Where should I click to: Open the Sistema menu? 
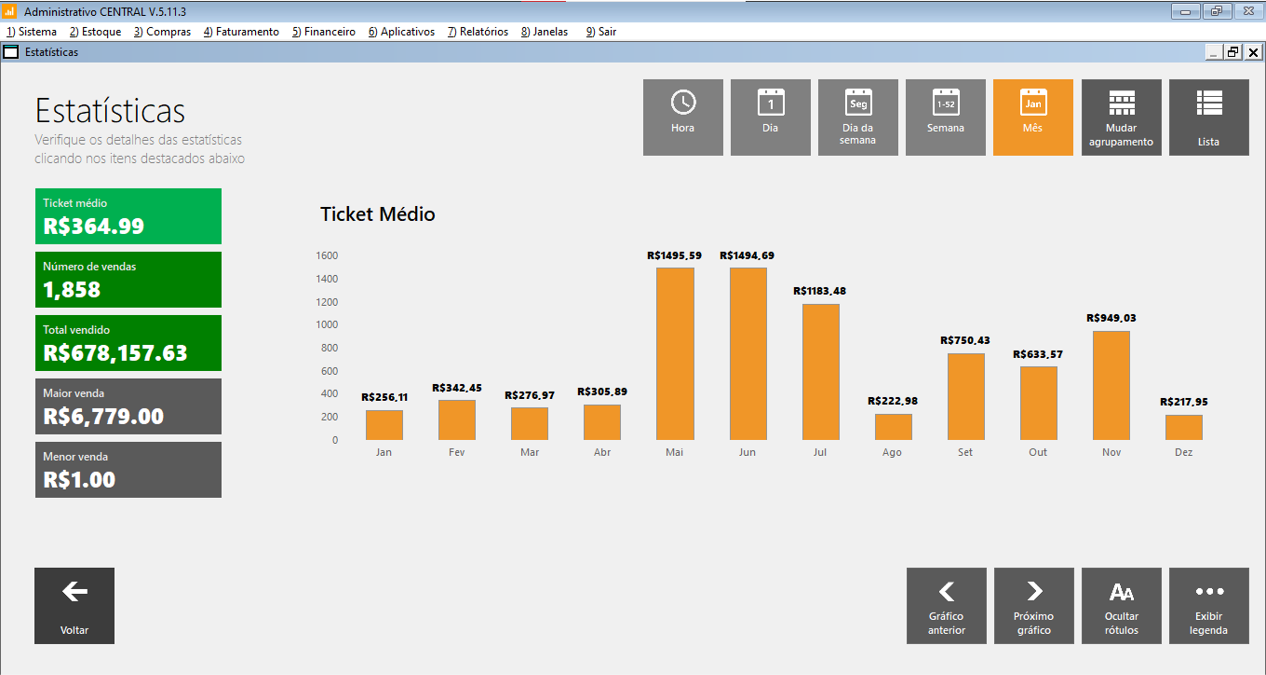[x=32, y=32]
